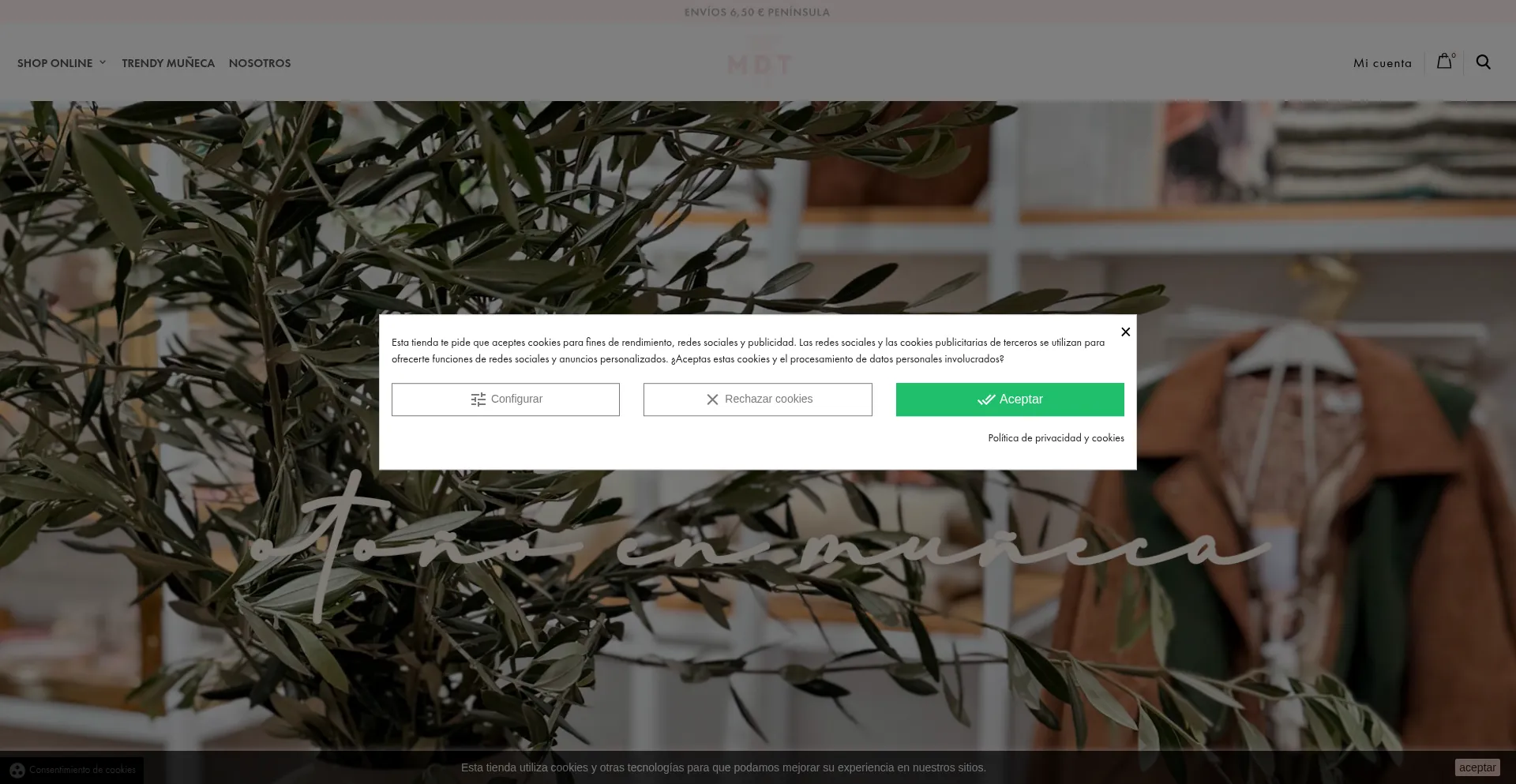Click the search magnifier icon
This screenshot has height=784, width=1516.
1483,62
